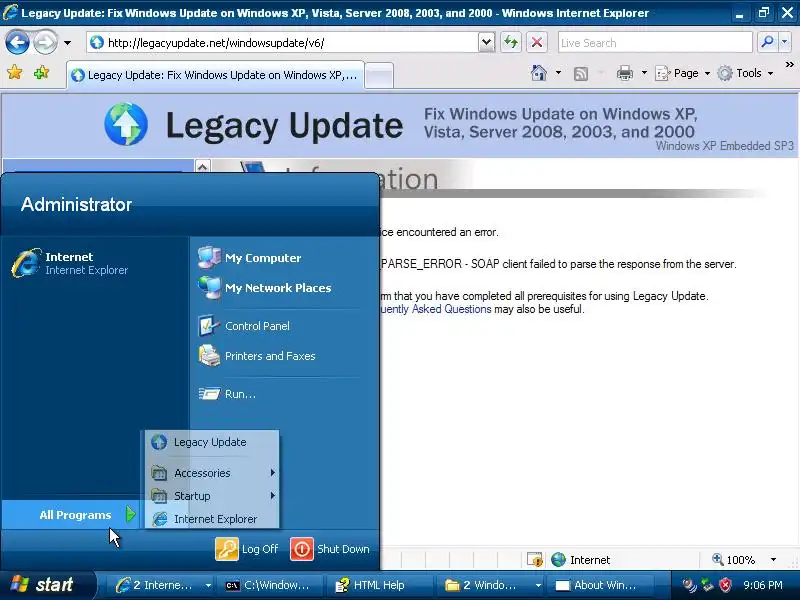The height and width of the screenshot is (600, 800).
Task: Expand the address bar history dropdown
Action: [x=487, y=43]
